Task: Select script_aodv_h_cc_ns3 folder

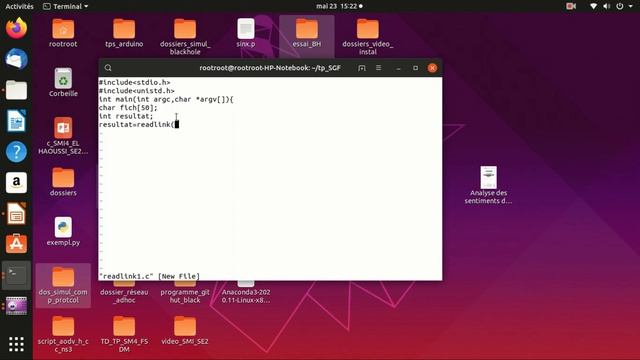Action: point(63,335)
